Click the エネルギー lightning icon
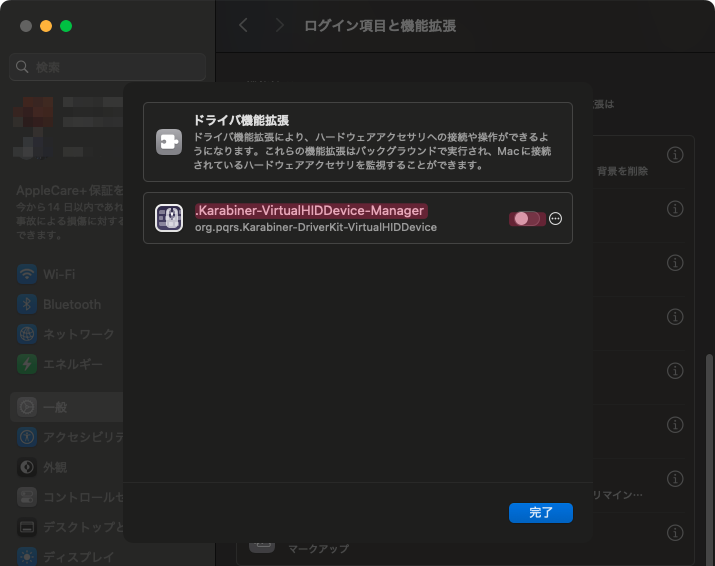 point(27,364)
